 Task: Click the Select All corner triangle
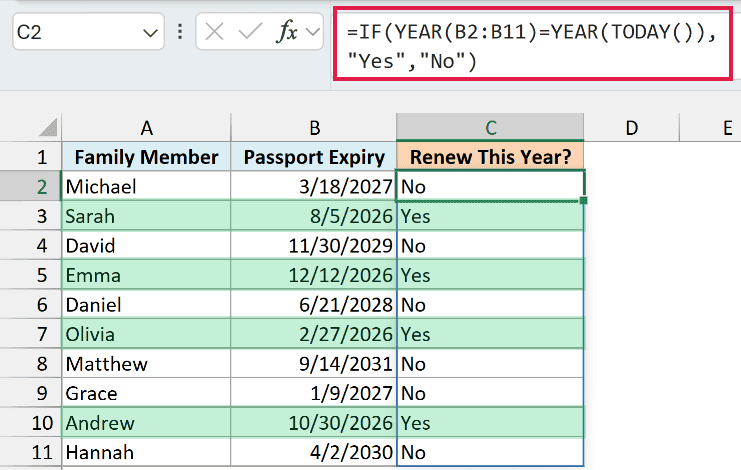coord(49,127)
